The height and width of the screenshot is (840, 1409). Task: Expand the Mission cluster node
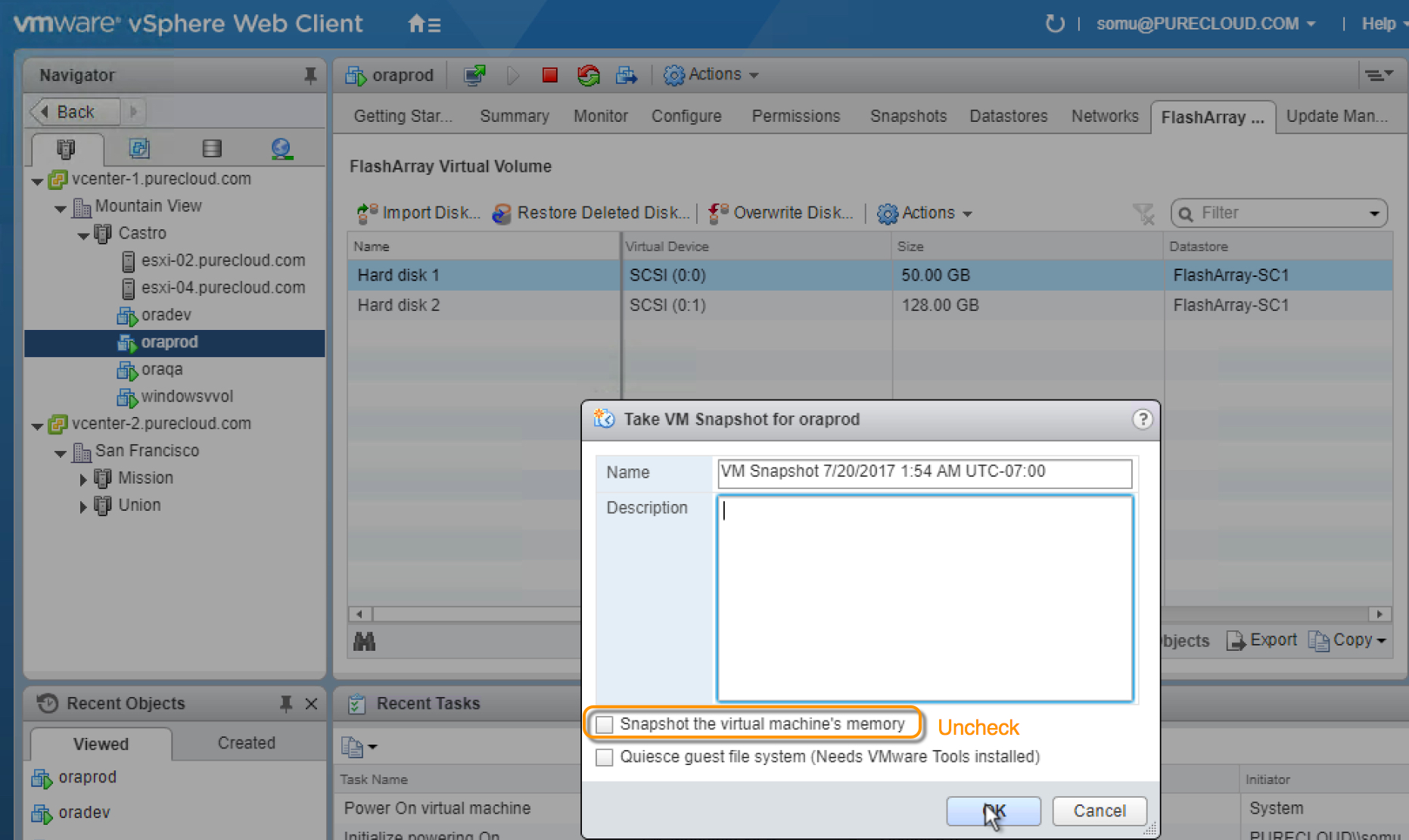[x=83, y=479]
